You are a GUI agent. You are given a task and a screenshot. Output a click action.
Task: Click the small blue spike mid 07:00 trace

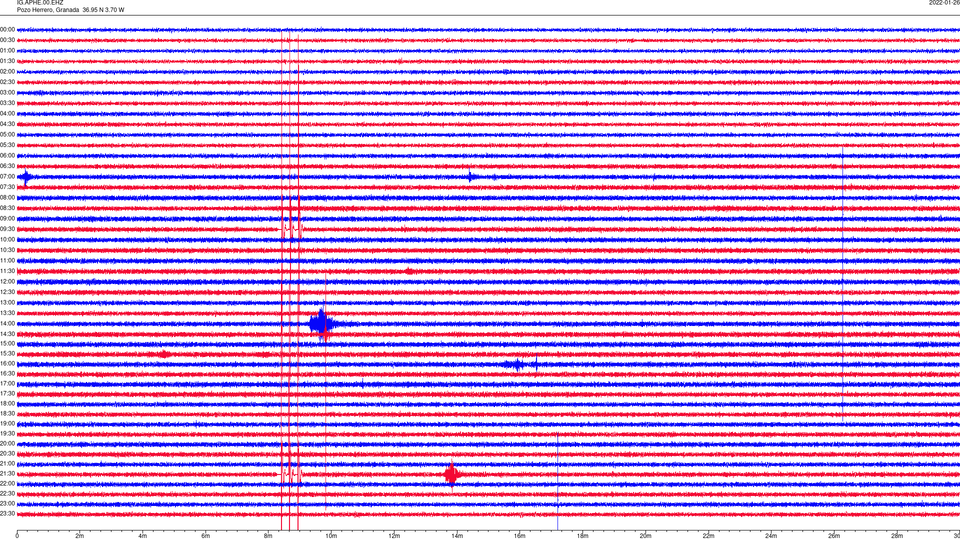(x=470, y=177)
